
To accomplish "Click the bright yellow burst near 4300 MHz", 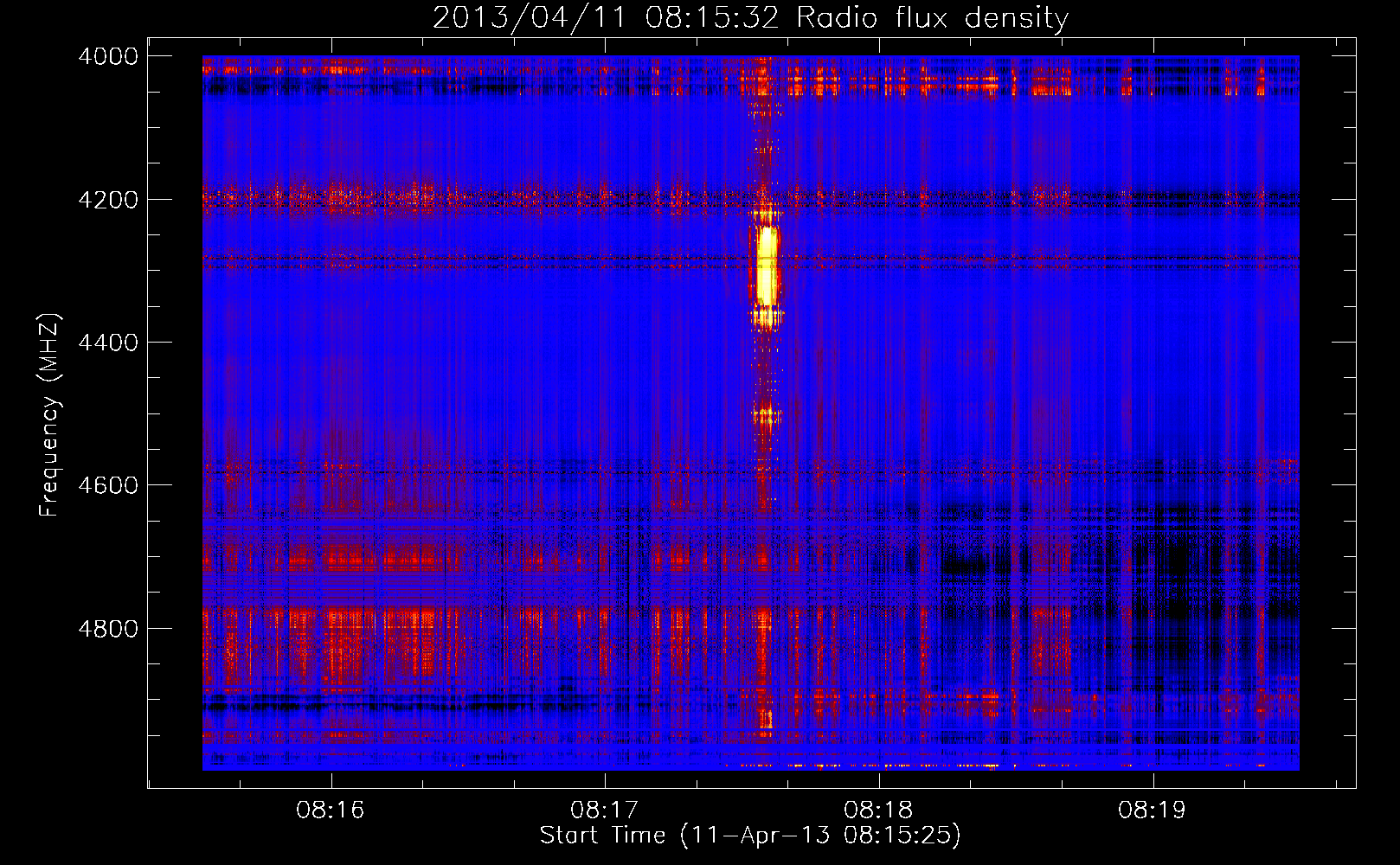I will click(x=766, y=266).
